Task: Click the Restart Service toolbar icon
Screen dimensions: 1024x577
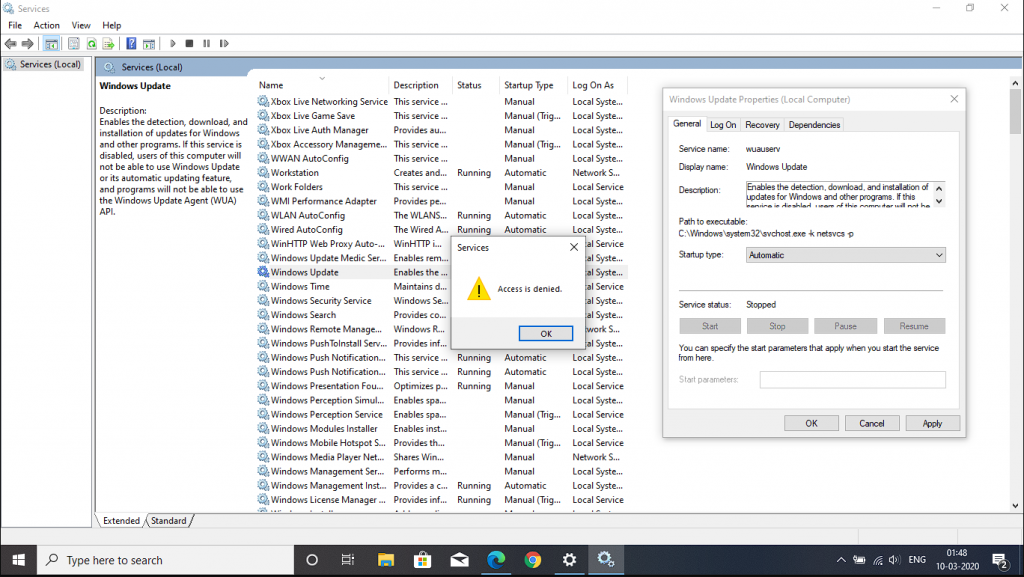Action: coord(223,44)
